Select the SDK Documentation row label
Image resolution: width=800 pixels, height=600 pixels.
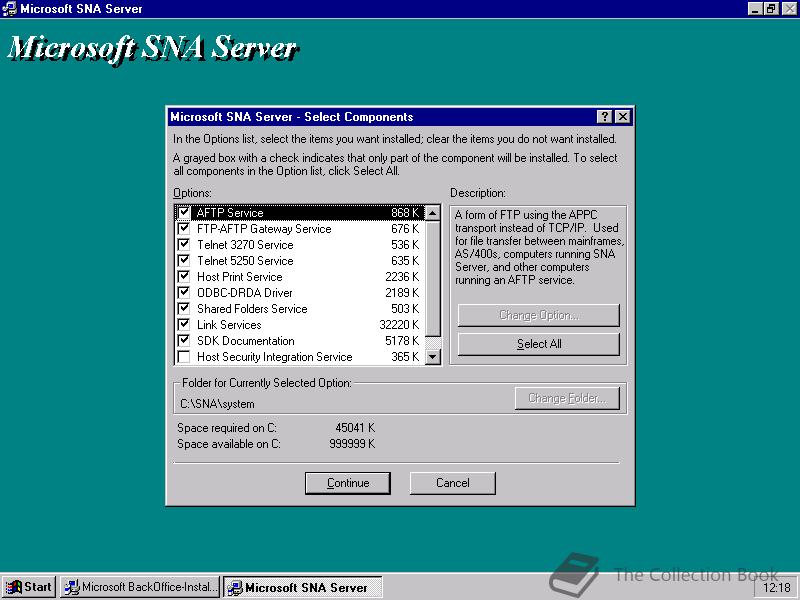tap(245, 341)
